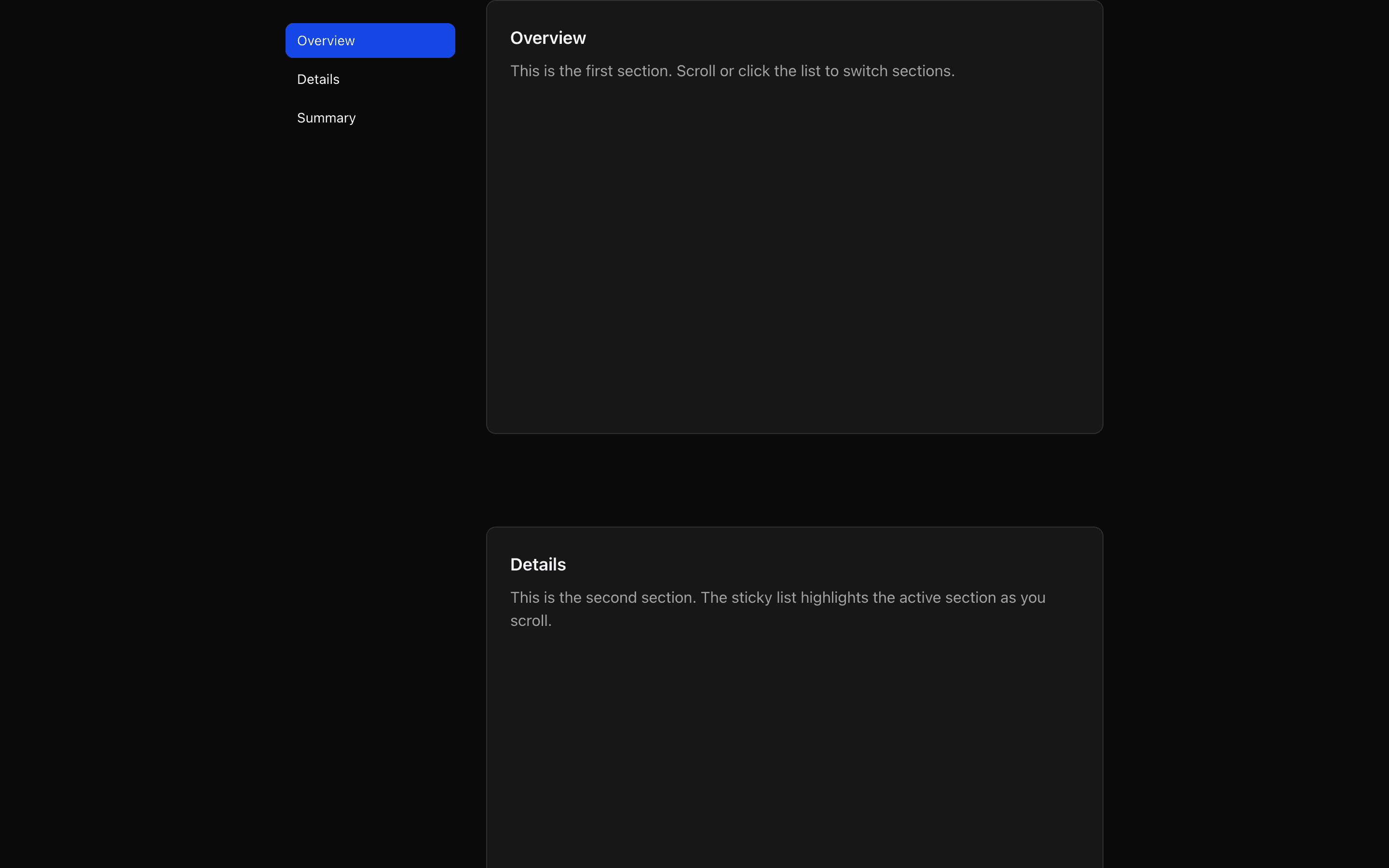Image resolution: width=1389 pixels, height=868 pixels.
Task: Select Overview in the sticky navigation list
Action: coord(369,40)
